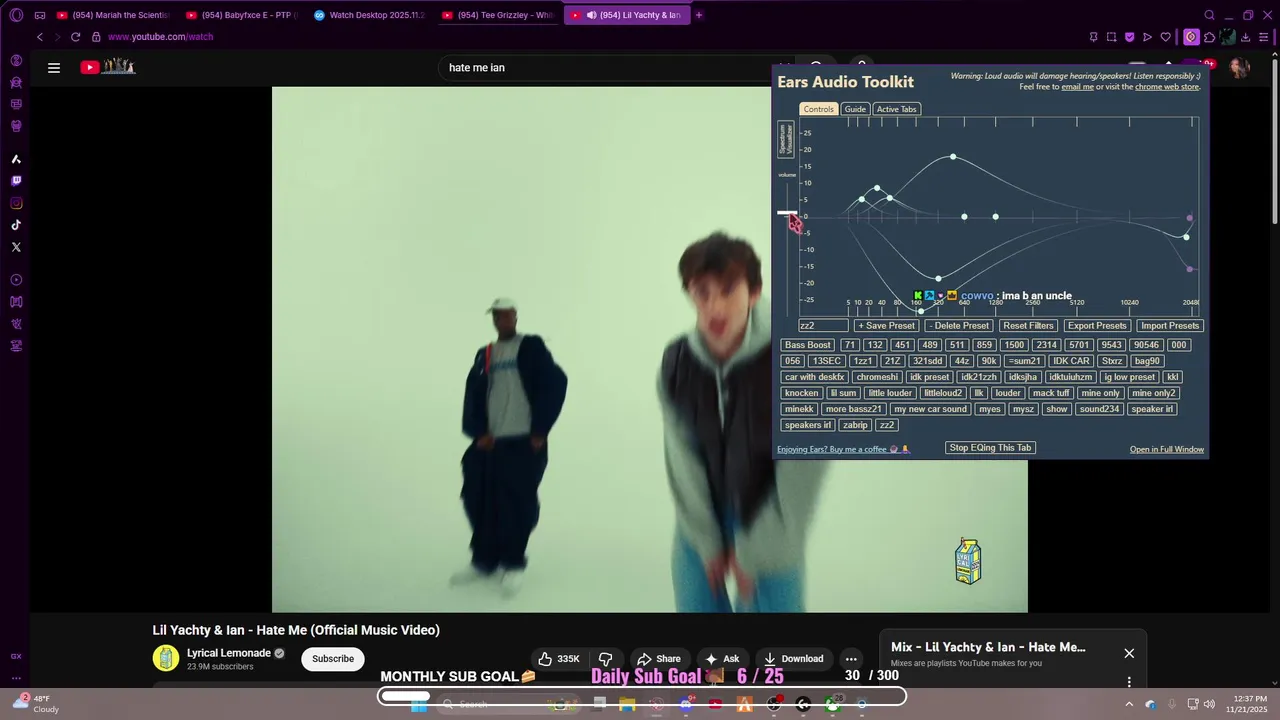Open Ears in Full Window link
The height and width of the screenshot is (720, 1280).
pos(1167,450)
